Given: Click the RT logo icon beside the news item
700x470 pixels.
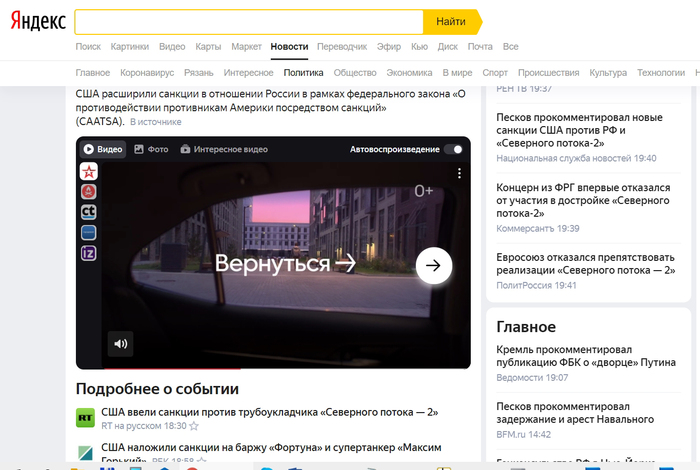Looking at the screenshot, I should click(86, 418).
